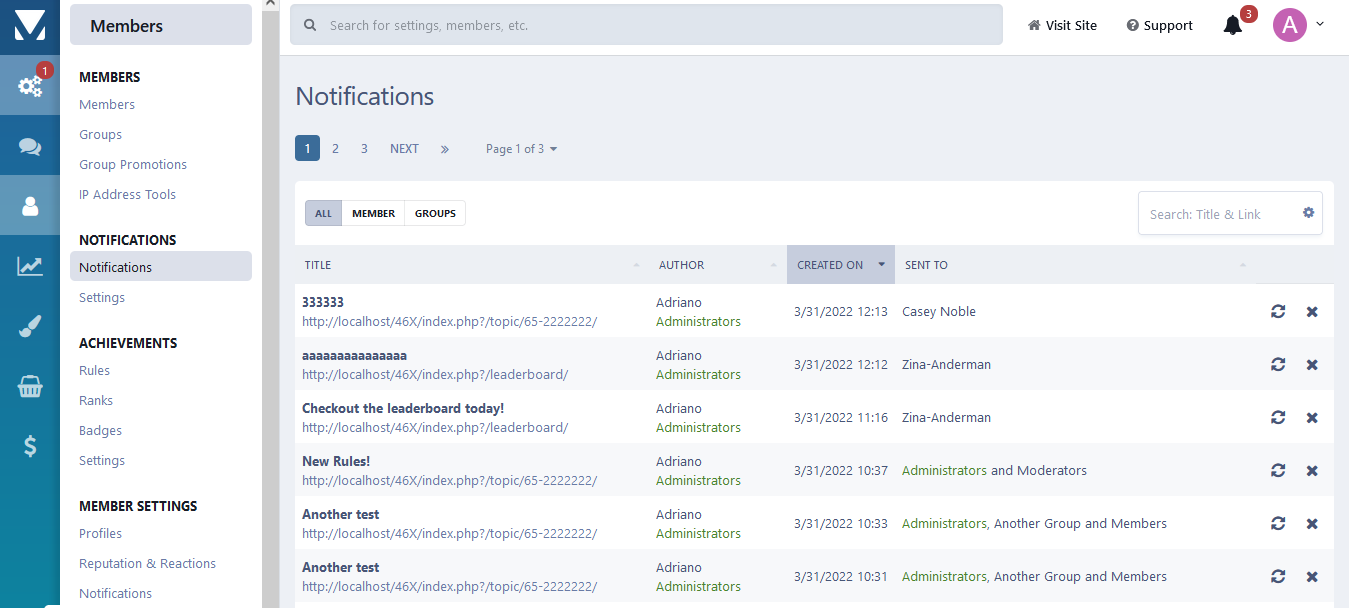The width and height of the screenshot is (1349, 608).
Task: Resend Checkout the leaderboard today! notification
Action: click(1278, 418)
